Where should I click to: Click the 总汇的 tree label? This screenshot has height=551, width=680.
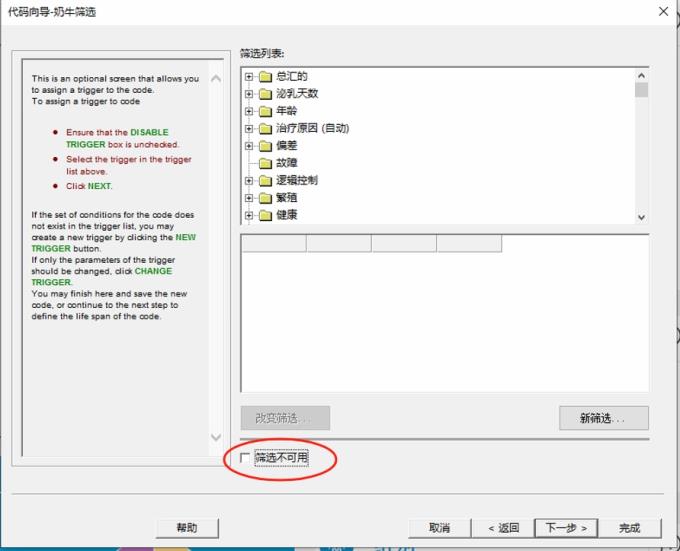pyautogui.click(x=292, y=76)
